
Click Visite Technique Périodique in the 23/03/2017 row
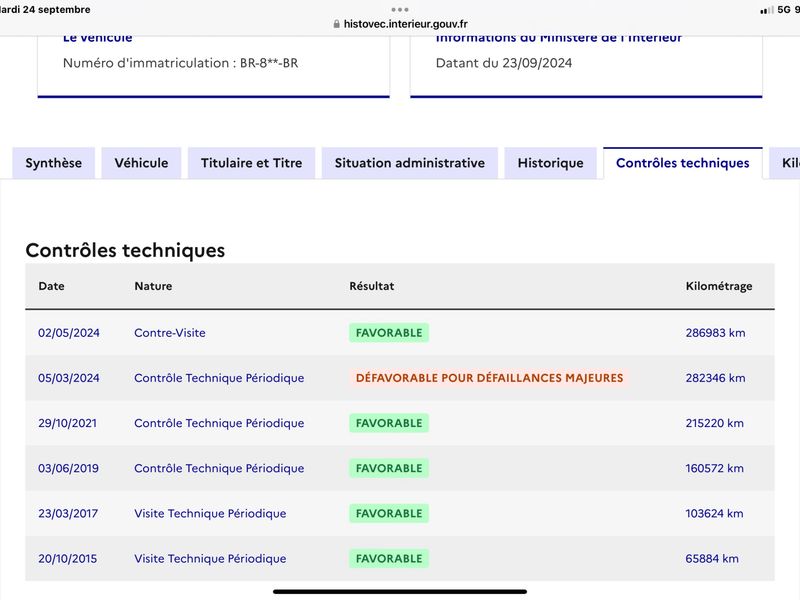point(210,513)
